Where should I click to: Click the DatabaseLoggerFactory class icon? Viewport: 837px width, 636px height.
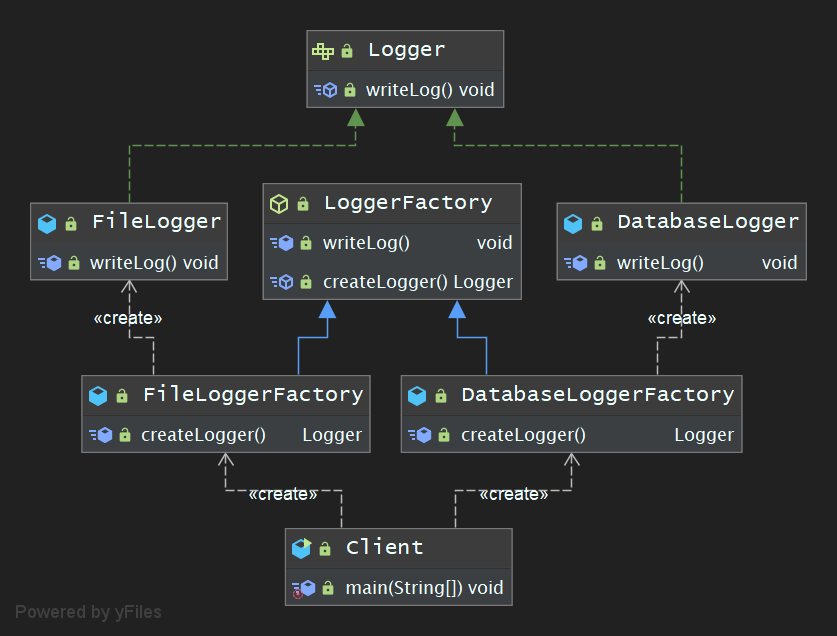pyautogui.click(x=417, y=395)
